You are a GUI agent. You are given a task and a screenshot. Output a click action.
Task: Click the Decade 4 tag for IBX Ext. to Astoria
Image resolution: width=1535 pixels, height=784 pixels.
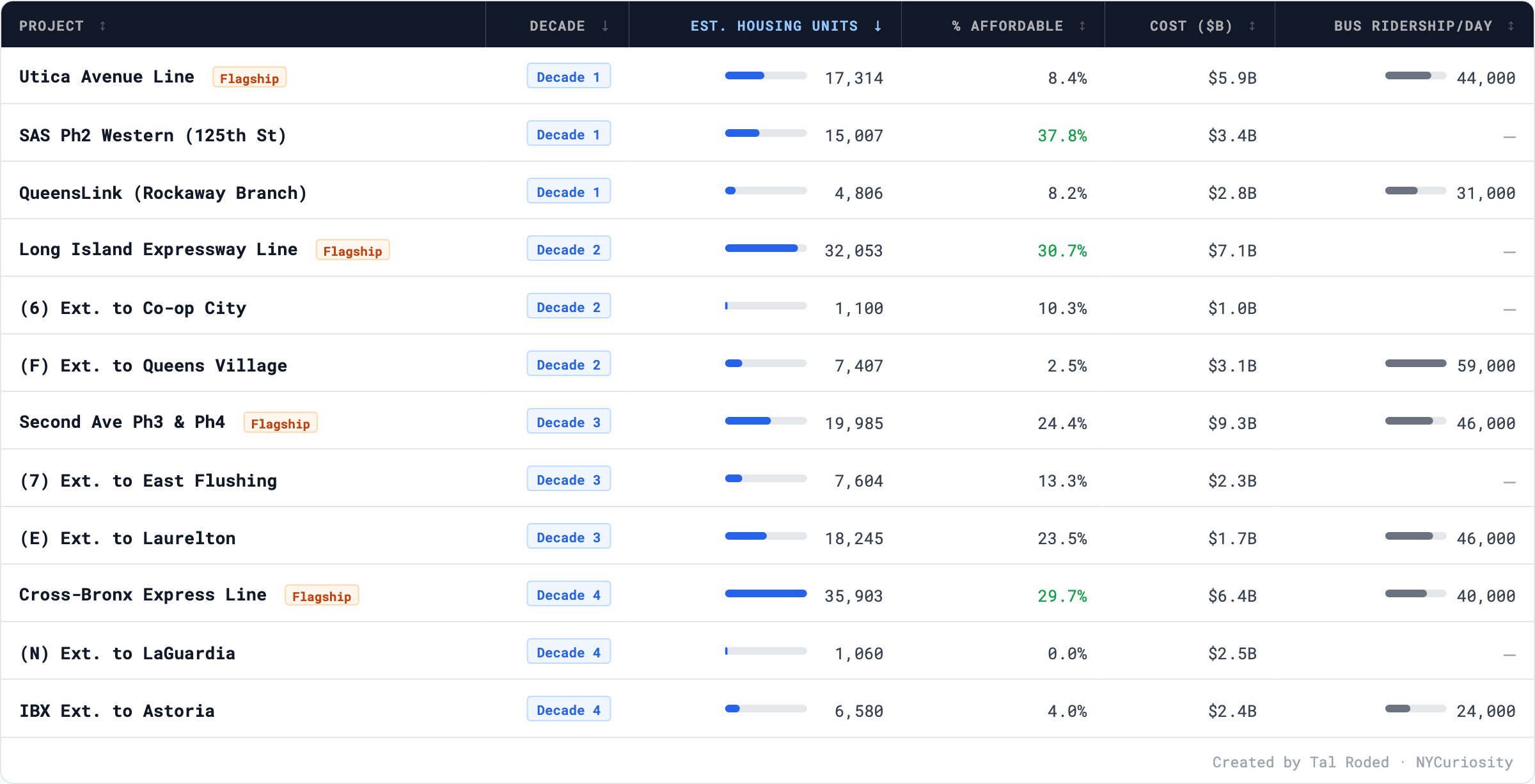pos(569,710)
